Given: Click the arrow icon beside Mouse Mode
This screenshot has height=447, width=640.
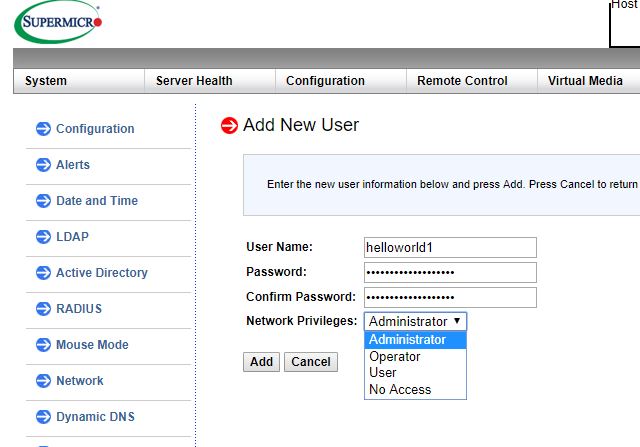Looking at the screenshot, I should [43, 345].
